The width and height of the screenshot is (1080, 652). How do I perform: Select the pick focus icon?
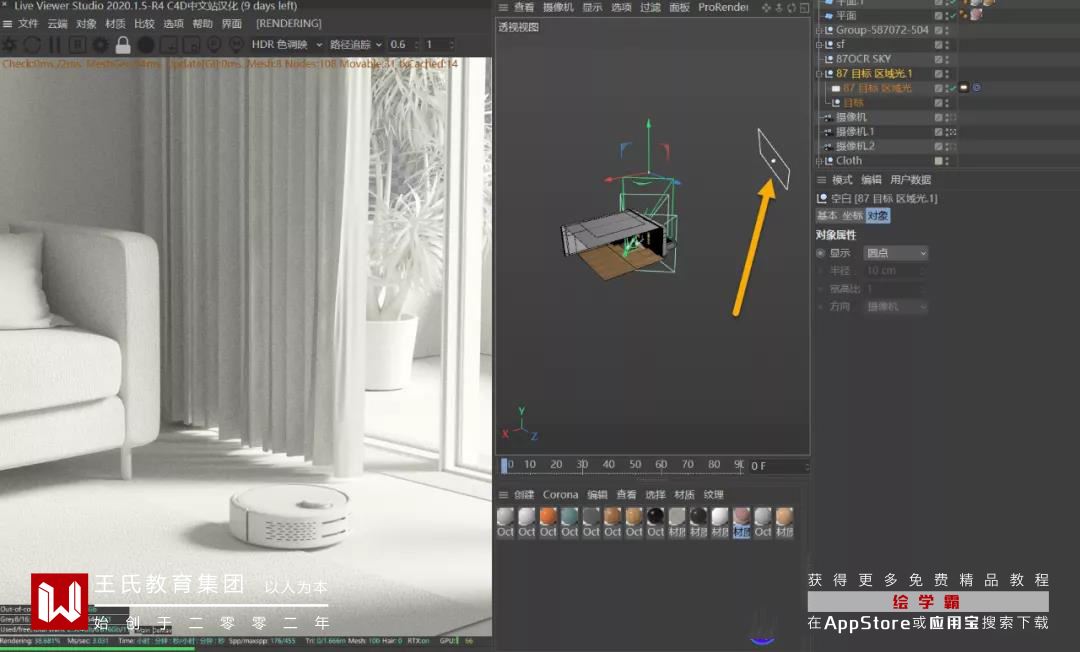pos(214,45)
